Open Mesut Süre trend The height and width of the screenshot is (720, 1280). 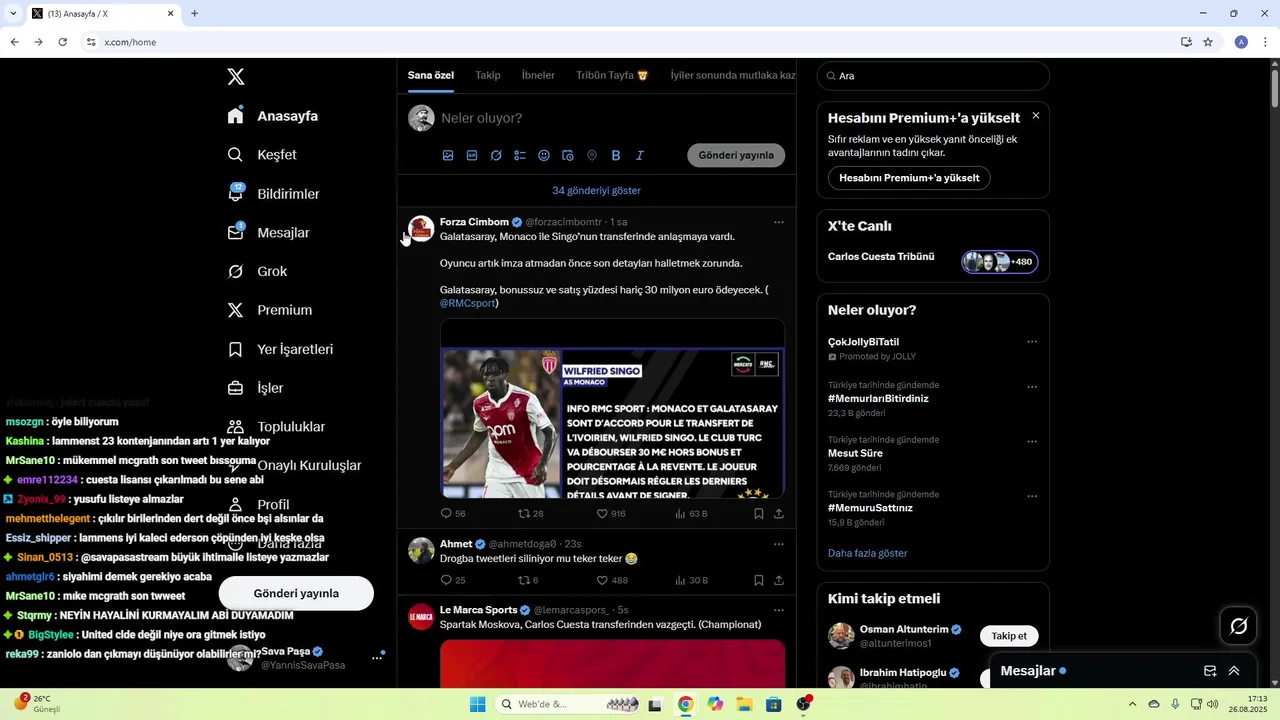point(855,453)
